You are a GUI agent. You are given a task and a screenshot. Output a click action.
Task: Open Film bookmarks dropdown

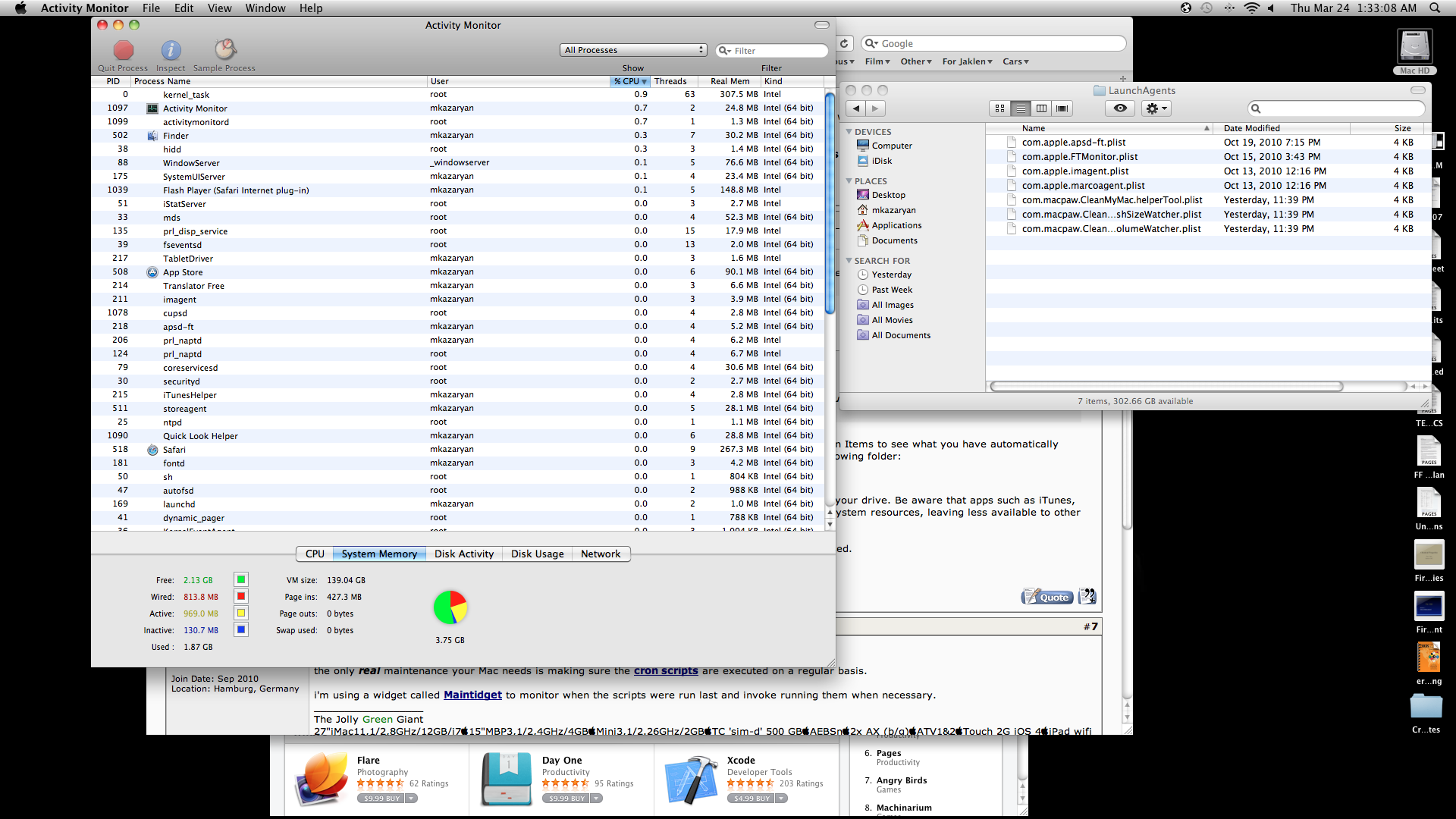point(877,61)
